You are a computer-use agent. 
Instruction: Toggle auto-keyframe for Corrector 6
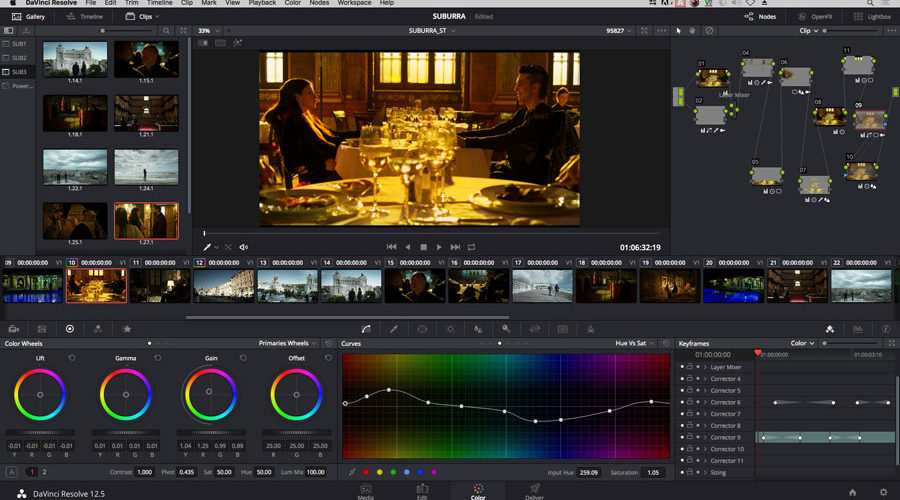(x=698, y=402)
